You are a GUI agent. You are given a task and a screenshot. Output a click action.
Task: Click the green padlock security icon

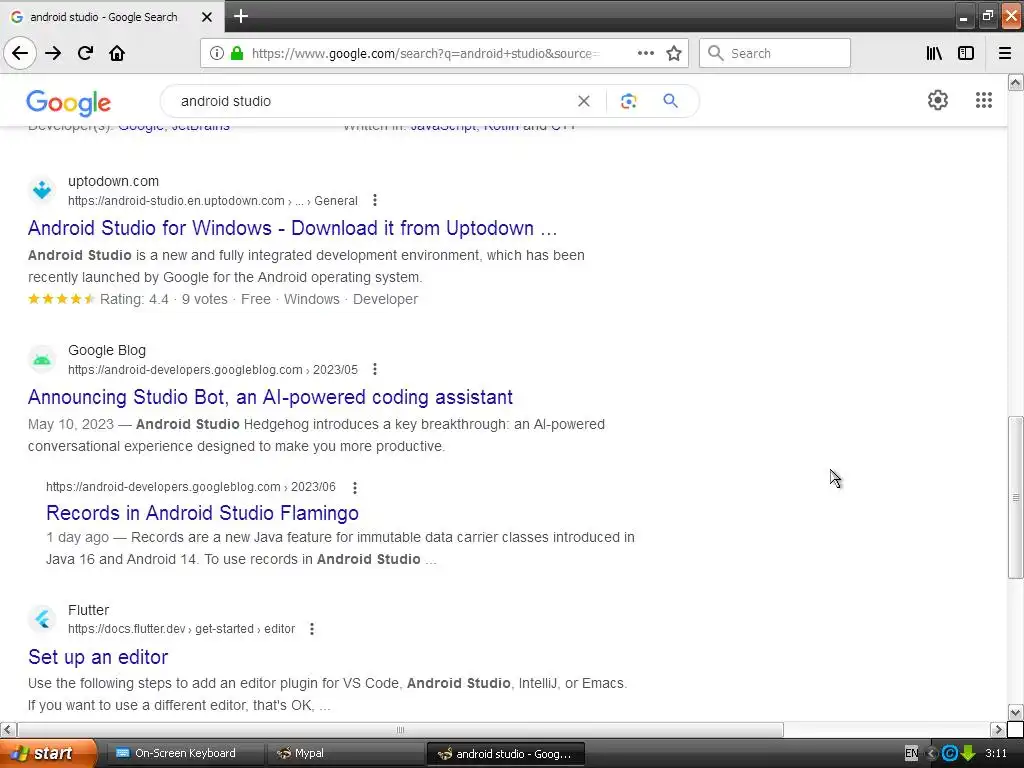pyautogui.click(x=237, y=53)
